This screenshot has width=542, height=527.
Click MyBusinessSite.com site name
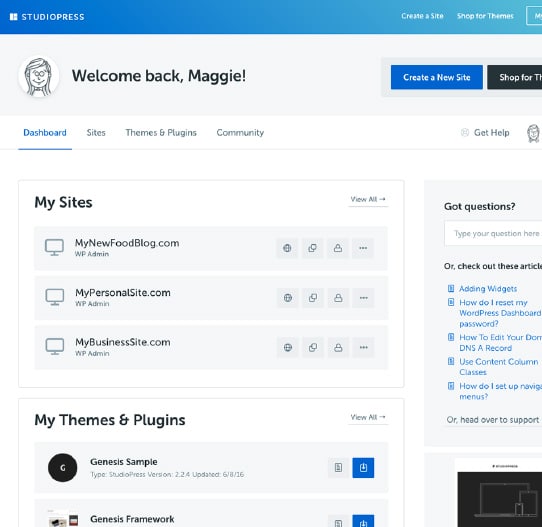[x=123, y=342]
